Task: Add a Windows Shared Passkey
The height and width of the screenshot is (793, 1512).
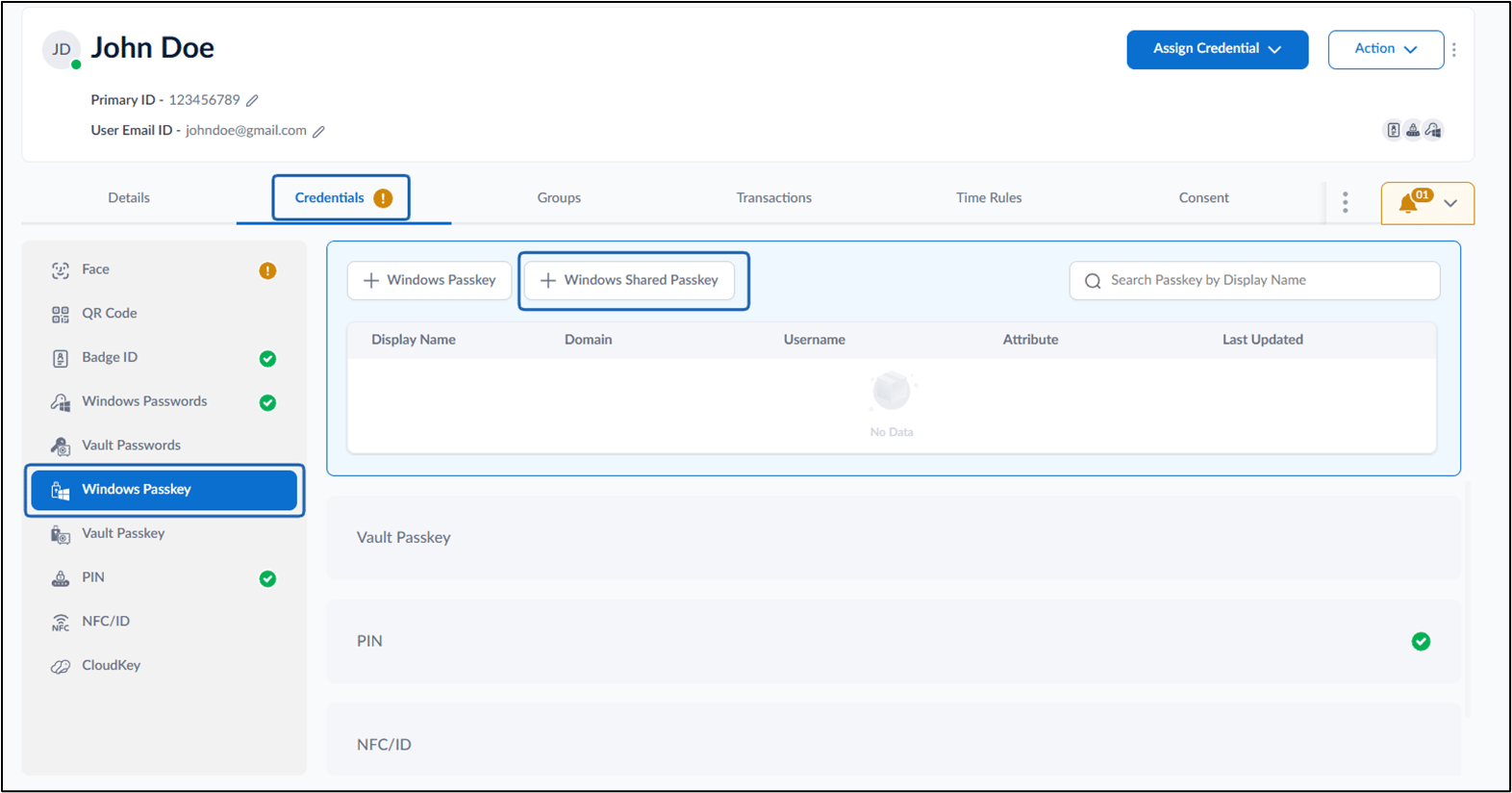Action: click(630, 280)
